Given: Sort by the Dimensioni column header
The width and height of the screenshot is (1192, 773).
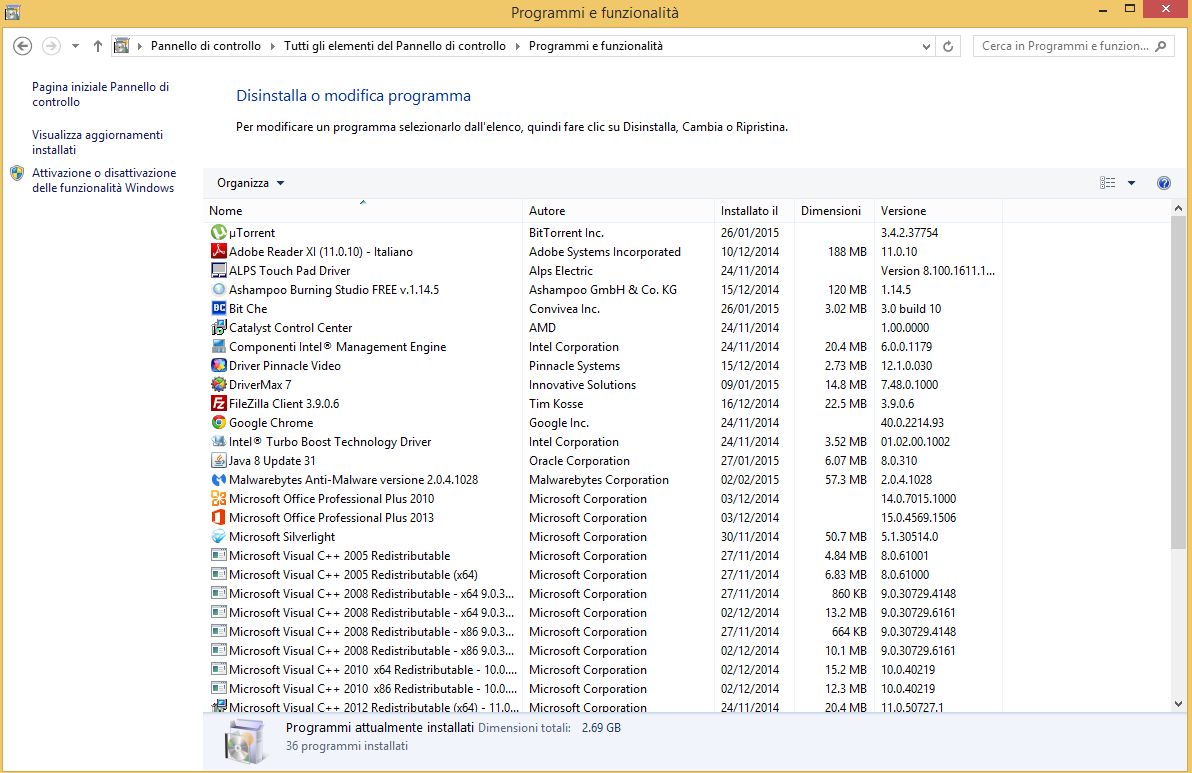Looking at the screenshot, I should coord(834,211).
